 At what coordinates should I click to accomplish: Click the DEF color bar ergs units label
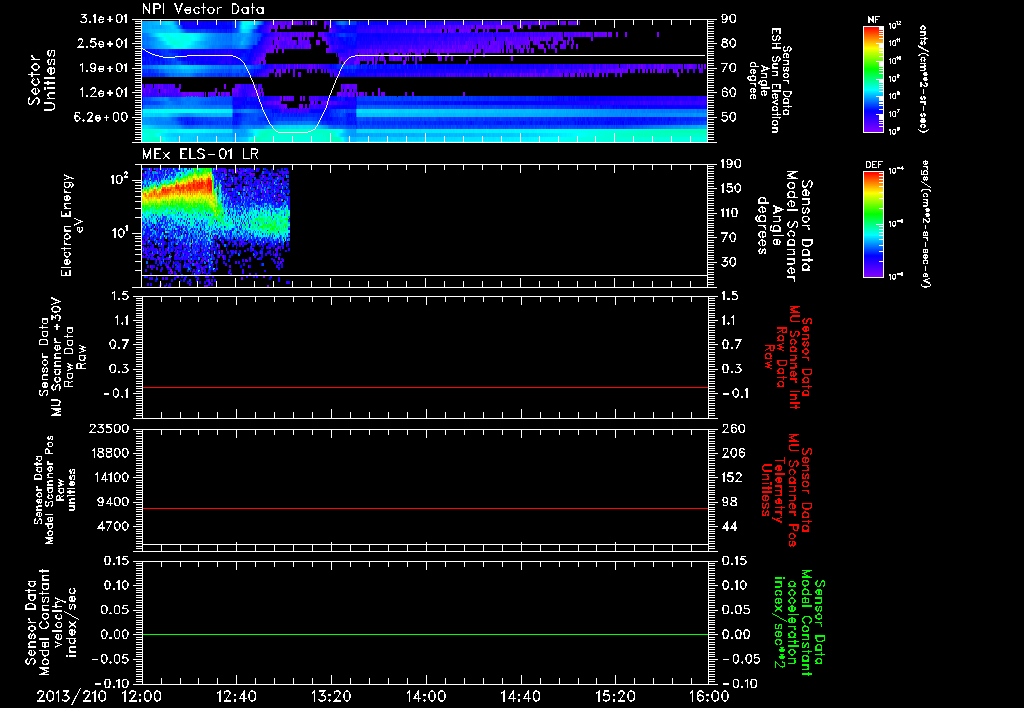click(925, 224)
